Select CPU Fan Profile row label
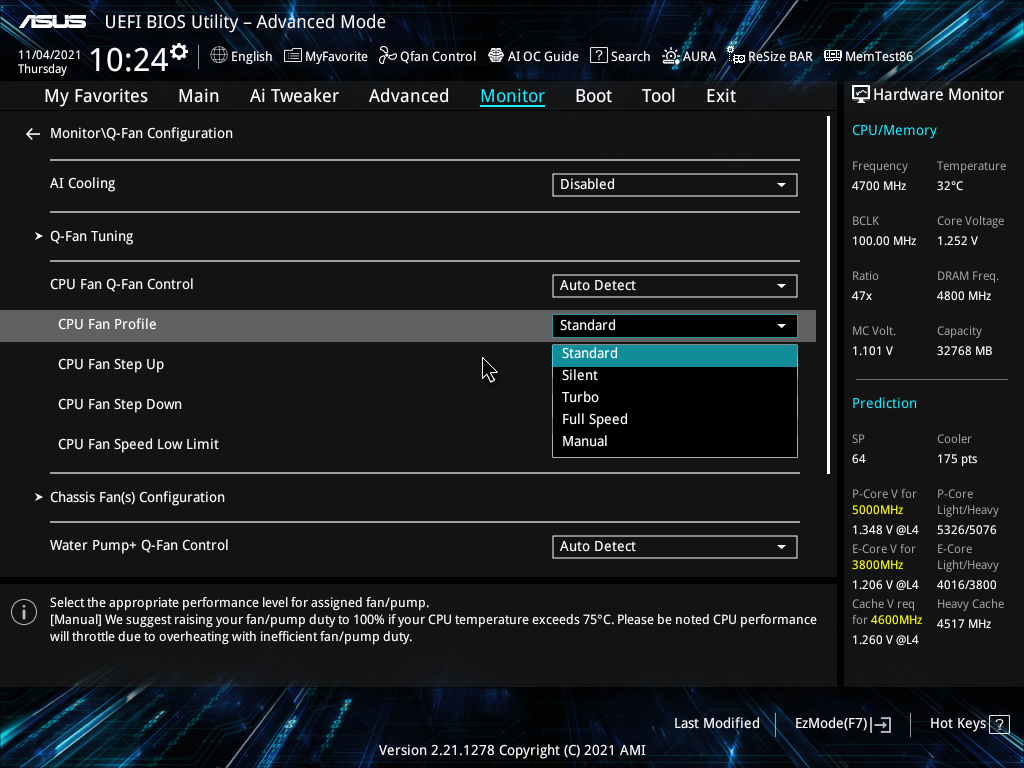 [x=107, y=325]
